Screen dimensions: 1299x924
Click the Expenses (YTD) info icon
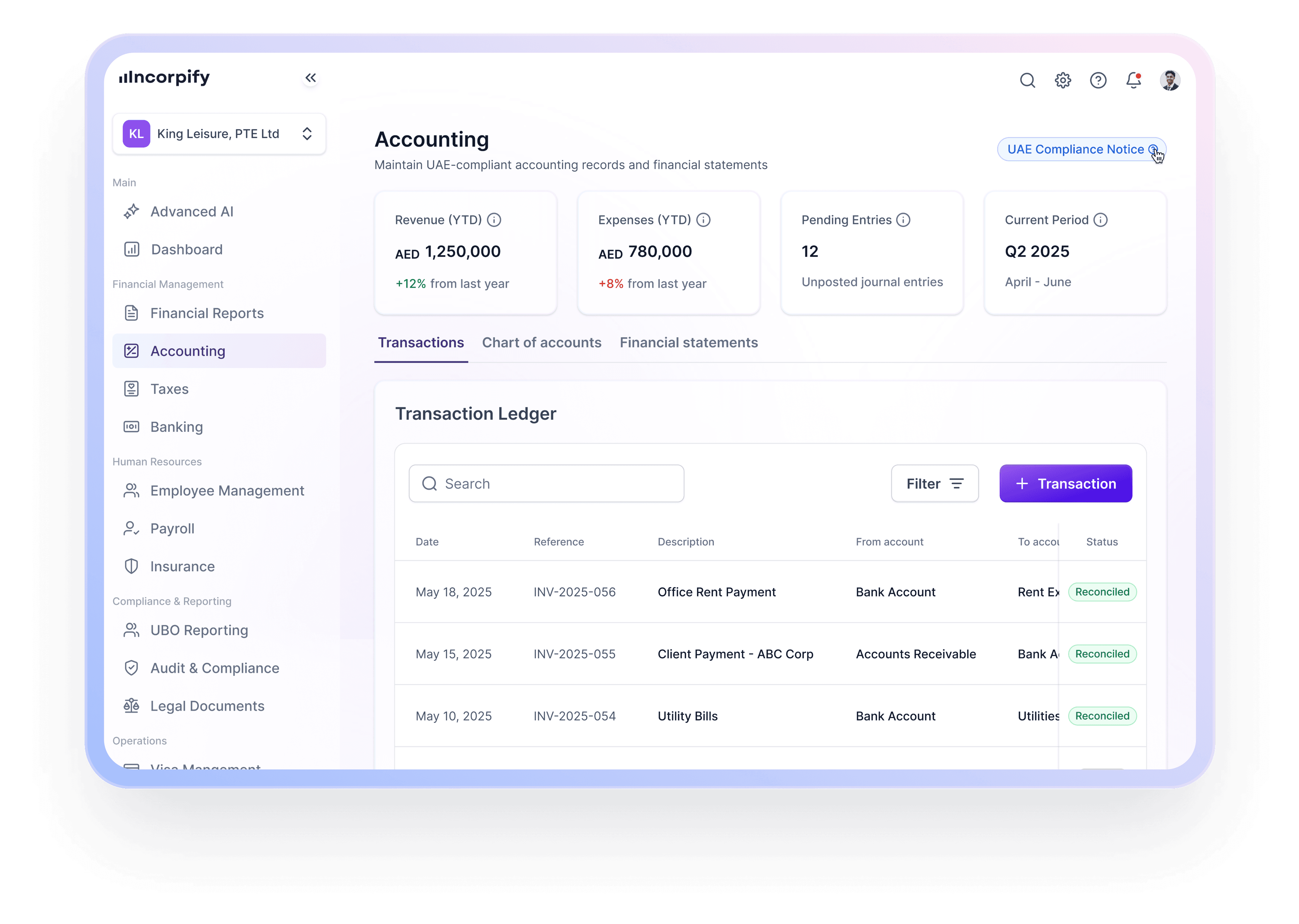[x=704, y=220]
